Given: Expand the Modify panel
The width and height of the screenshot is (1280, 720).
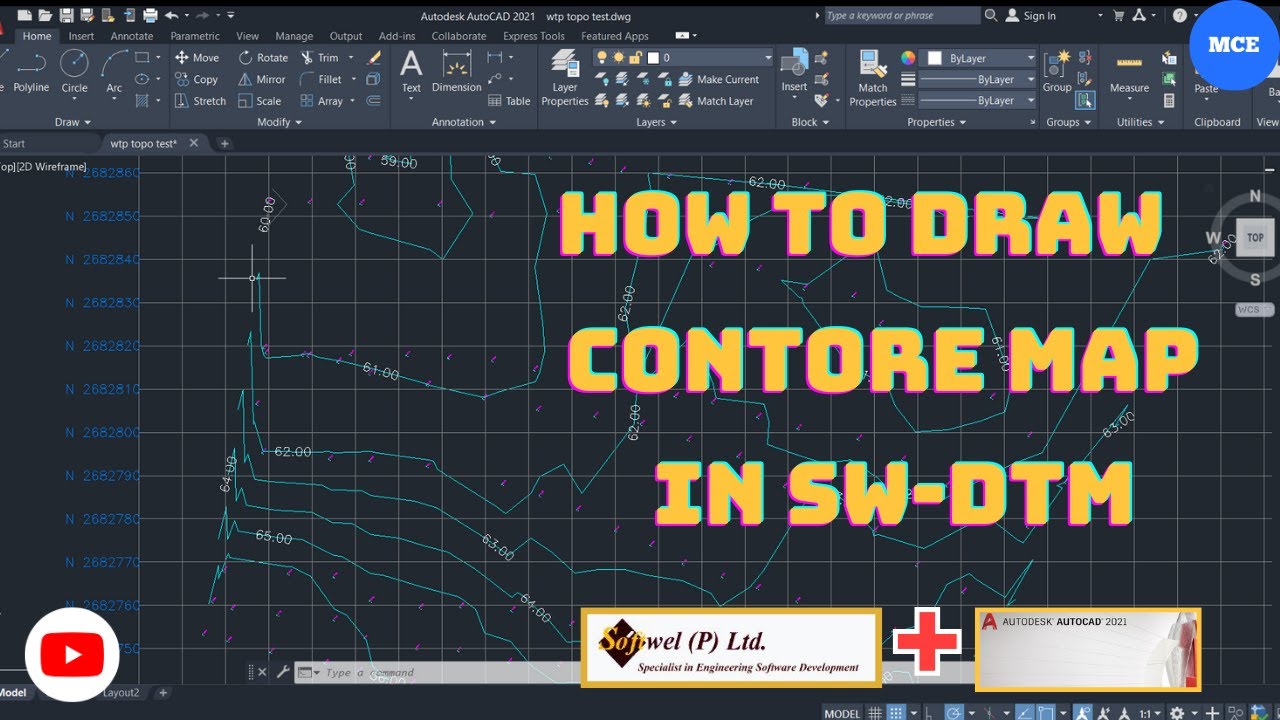Looking at the screenshot, I should click(280, 122).
